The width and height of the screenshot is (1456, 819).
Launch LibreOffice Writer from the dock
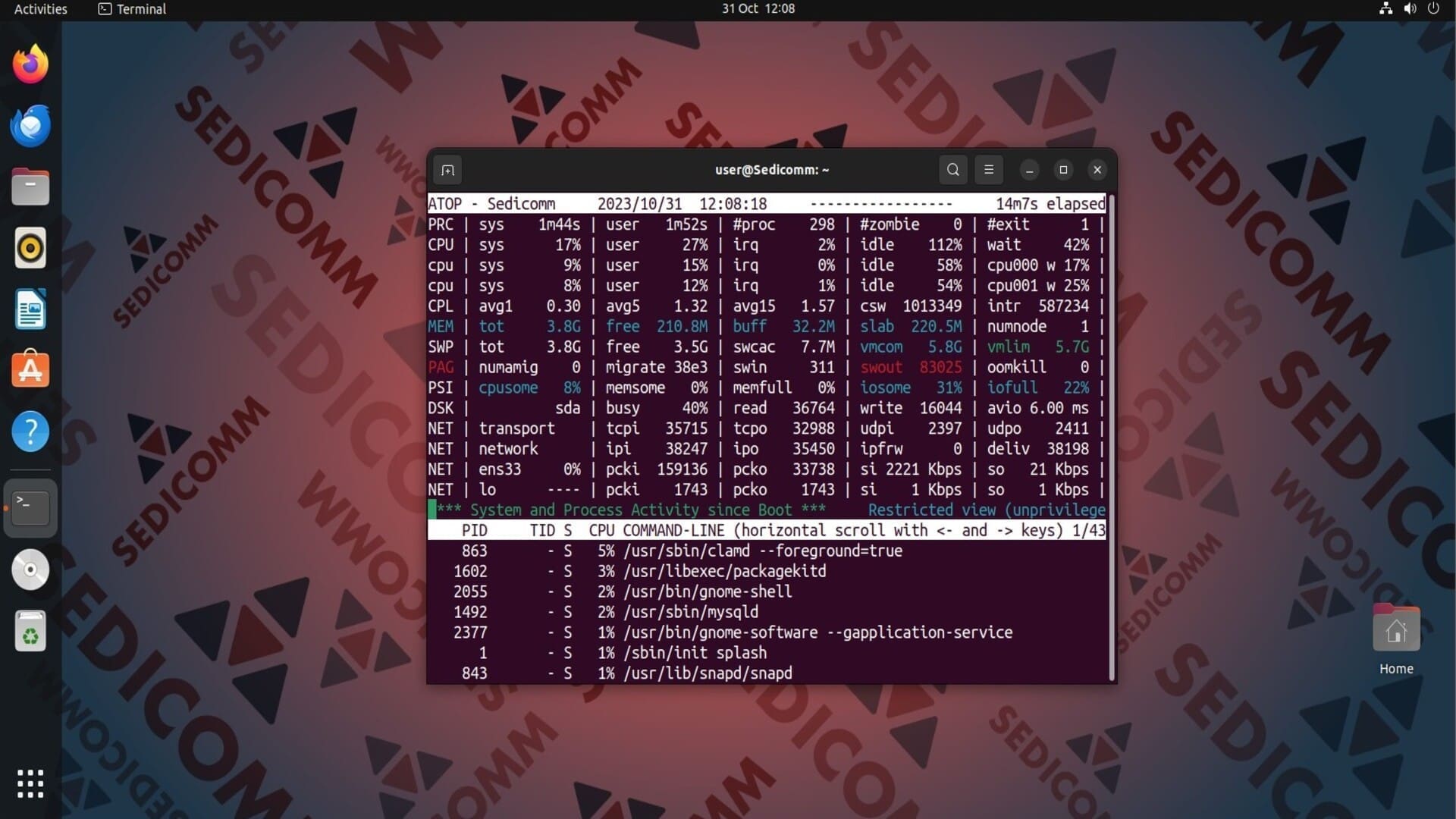point(30,309)
